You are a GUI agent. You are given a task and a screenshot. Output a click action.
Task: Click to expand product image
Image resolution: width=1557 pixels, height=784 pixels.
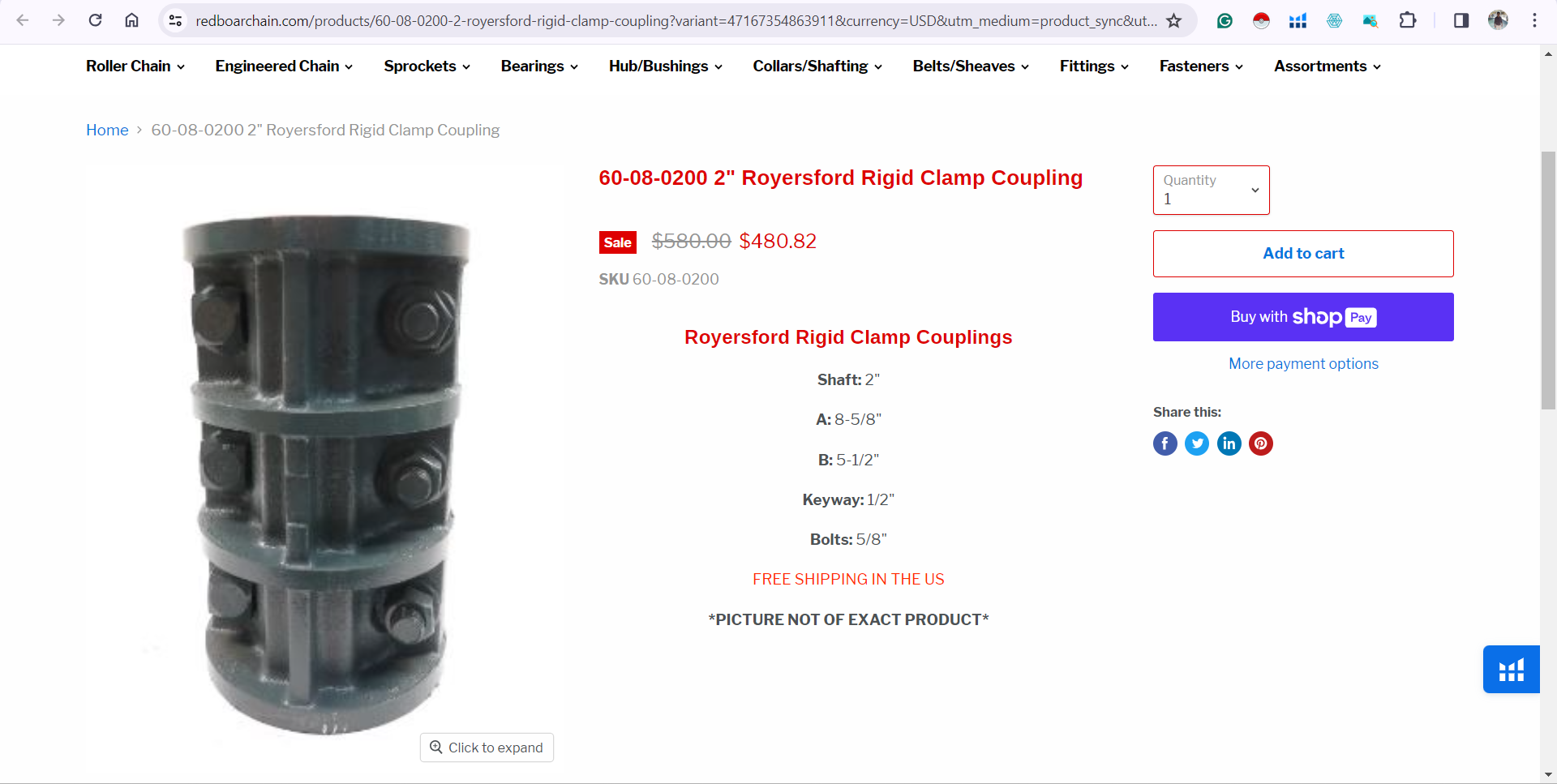pyautogui.click(x=487, y=748)
